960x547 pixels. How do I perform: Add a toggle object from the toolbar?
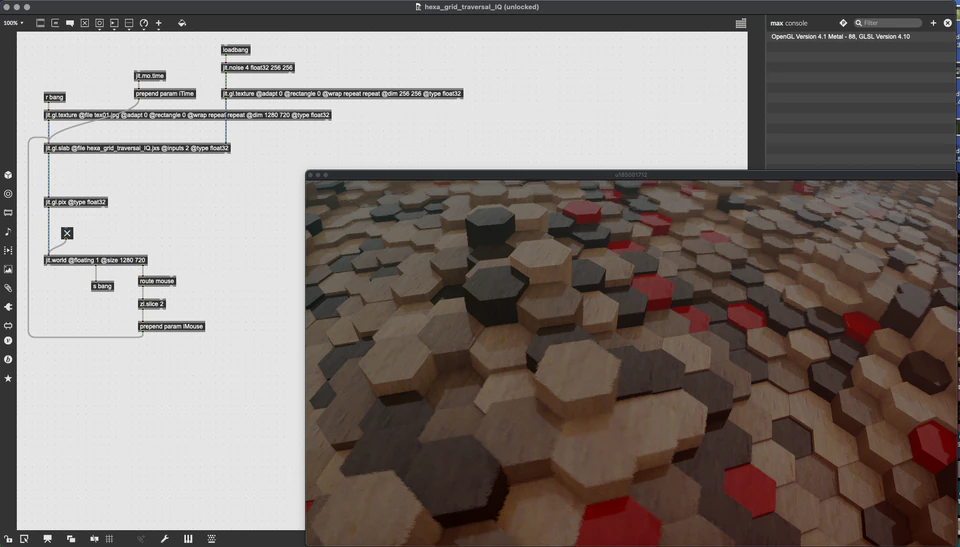pos(84,23)
